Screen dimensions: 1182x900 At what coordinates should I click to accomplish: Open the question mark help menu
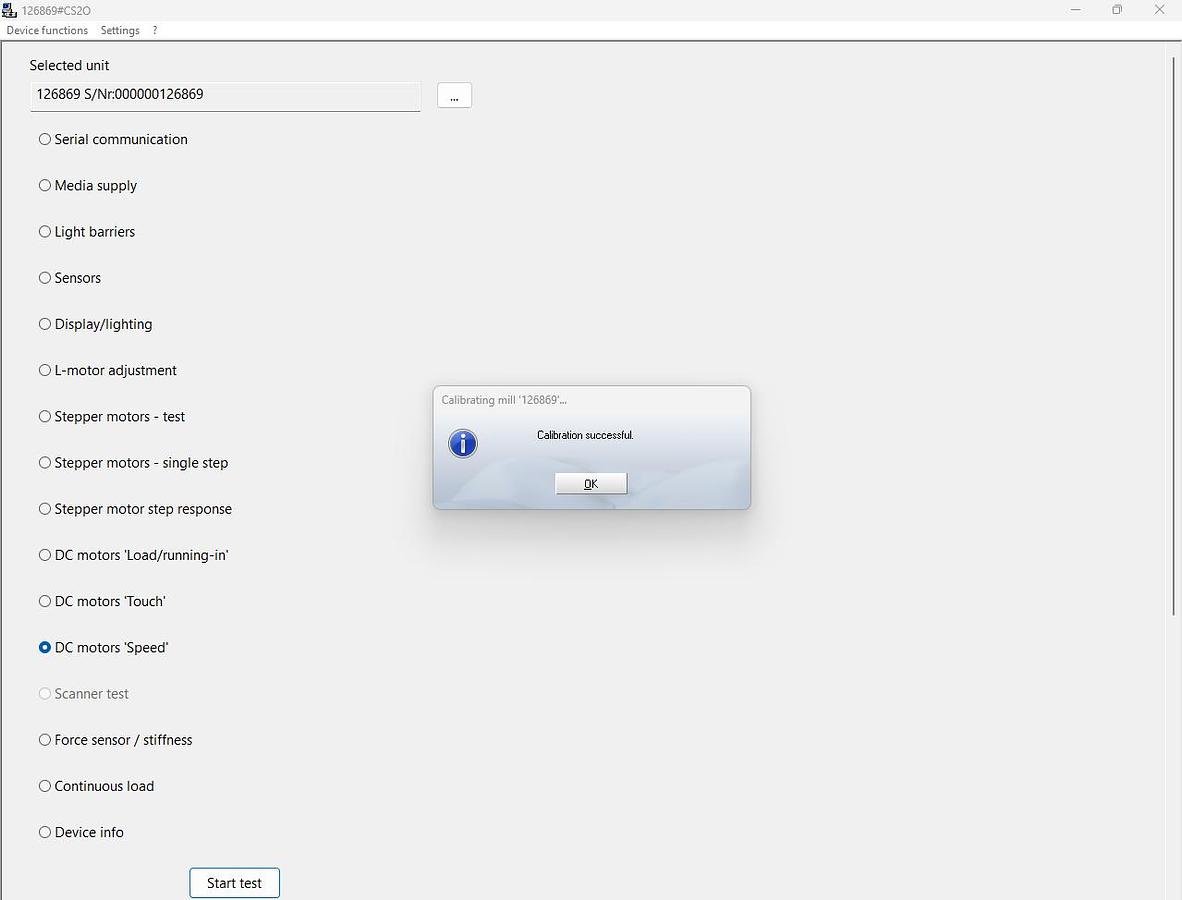coord(155,30)
